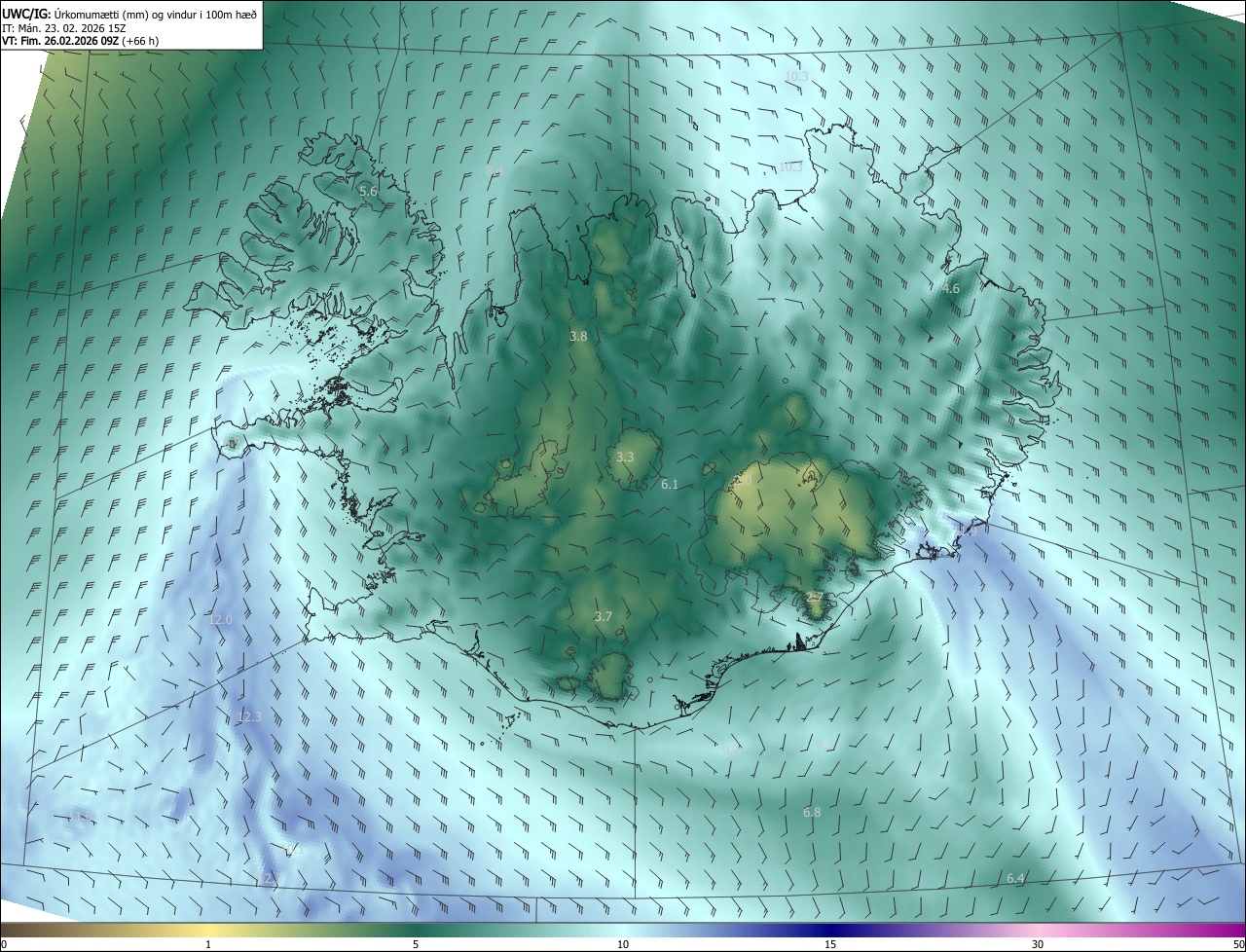Click the '15' tick label on the colorbar
1246x952 pixels.
pyautogui.click(x=830, y=944)
